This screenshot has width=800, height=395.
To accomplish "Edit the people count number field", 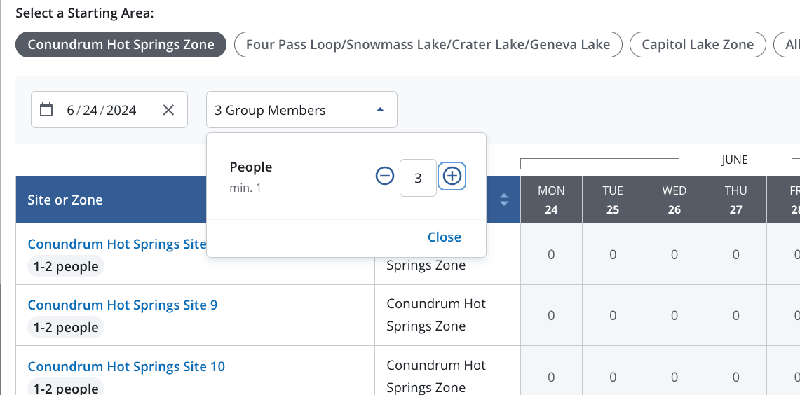I will coord(418,178).
